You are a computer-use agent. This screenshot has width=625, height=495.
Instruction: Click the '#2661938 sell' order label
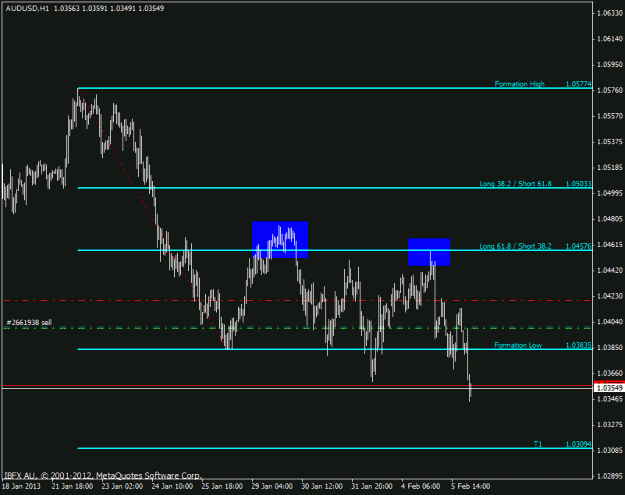point(29,322)
